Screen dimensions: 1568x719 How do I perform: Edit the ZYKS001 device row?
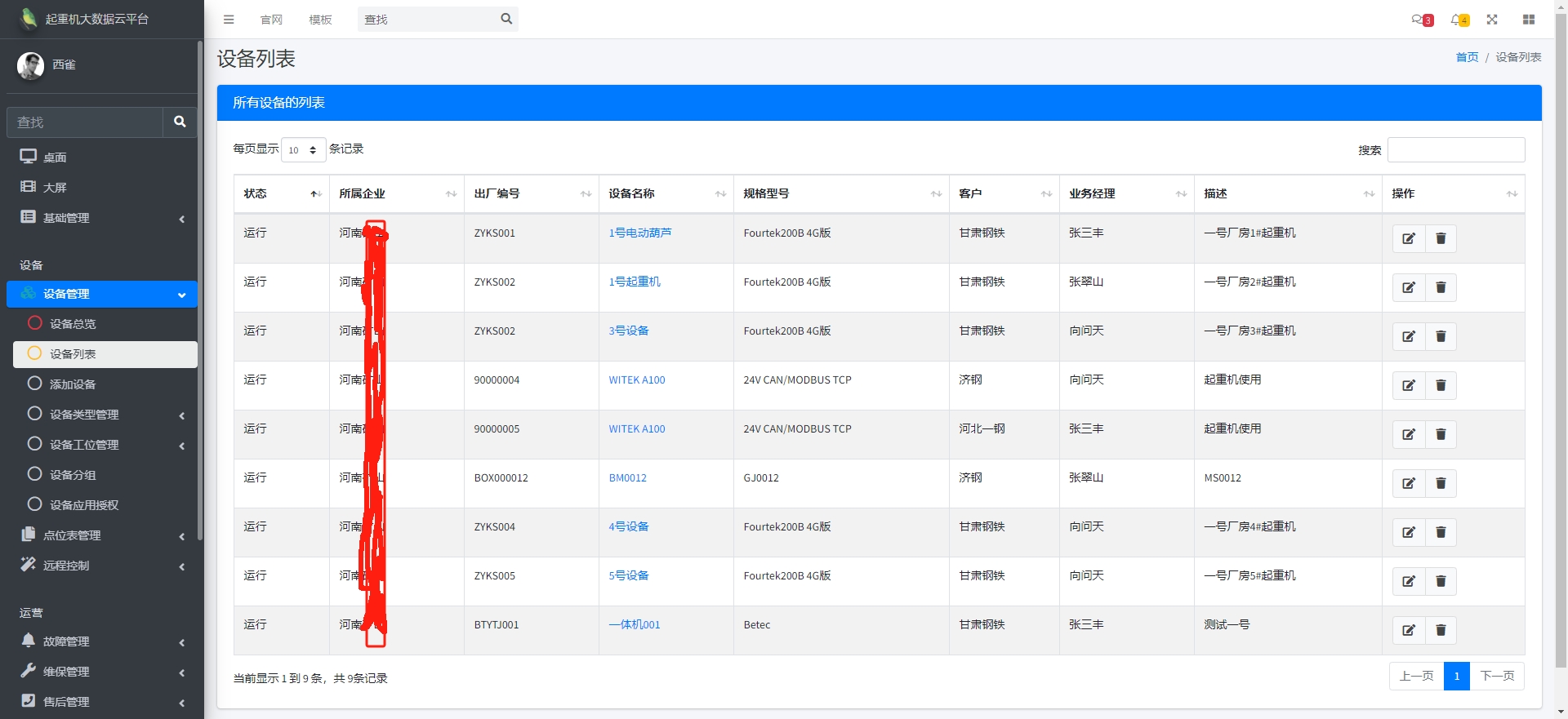click(x=1409, y=238)
